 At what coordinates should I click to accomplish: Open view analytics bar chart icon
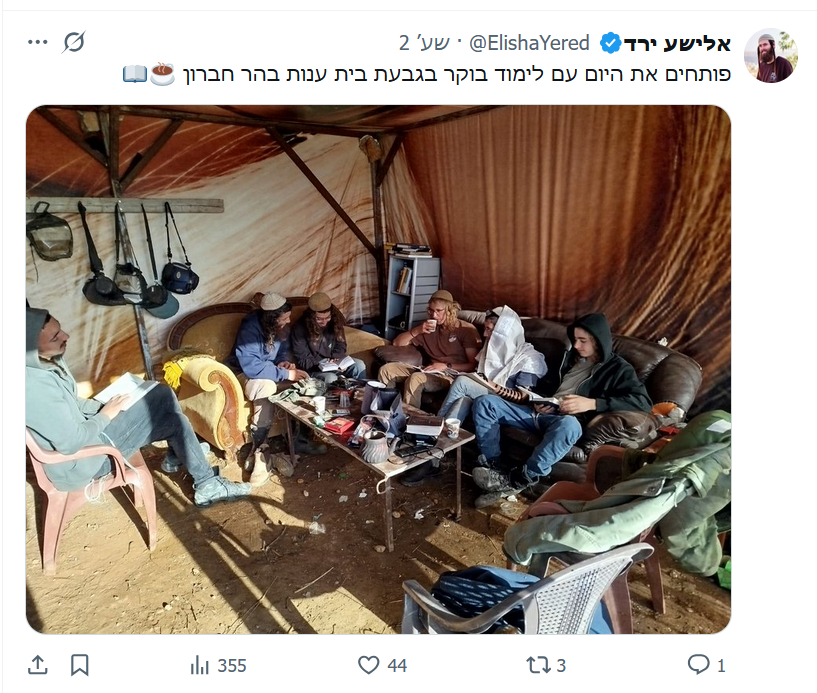[x=200, y=665]
